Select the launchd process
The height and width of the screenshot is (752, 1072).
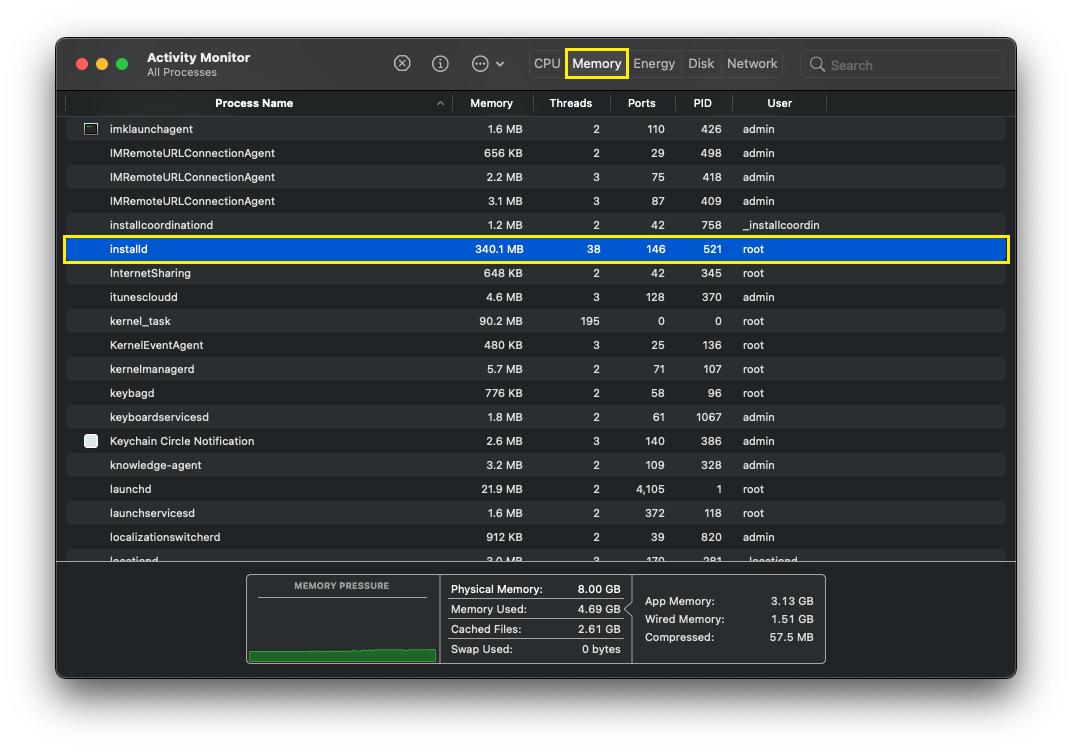tap(536, 489)
